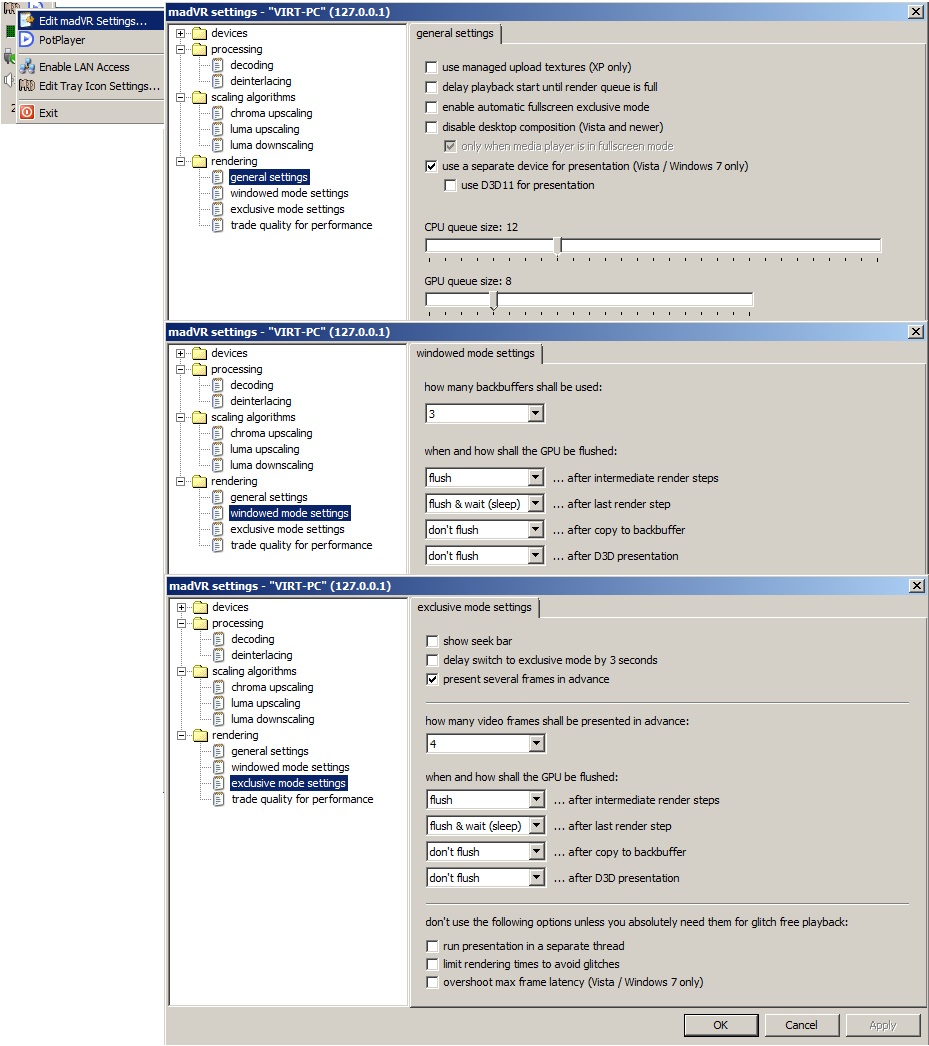Click the Cancel button

pos(801,1025)
